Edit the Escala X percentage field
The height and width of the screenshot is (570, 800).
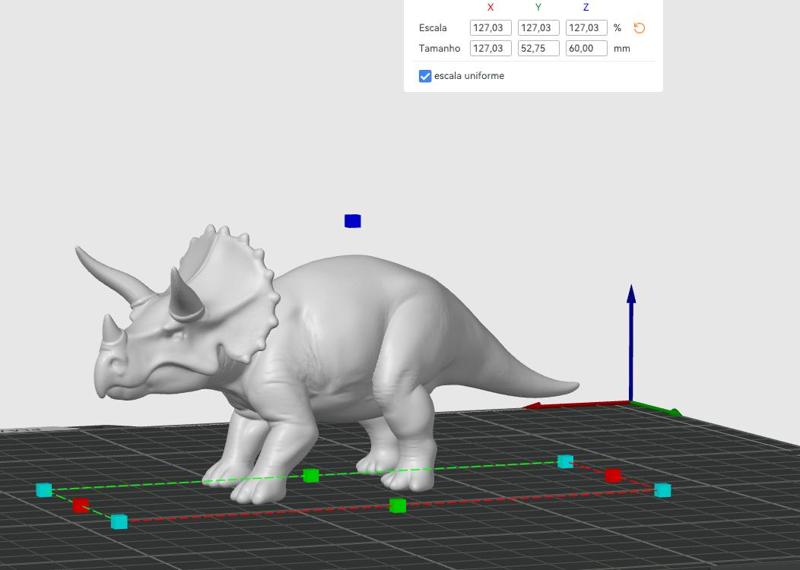pos(490,28)
